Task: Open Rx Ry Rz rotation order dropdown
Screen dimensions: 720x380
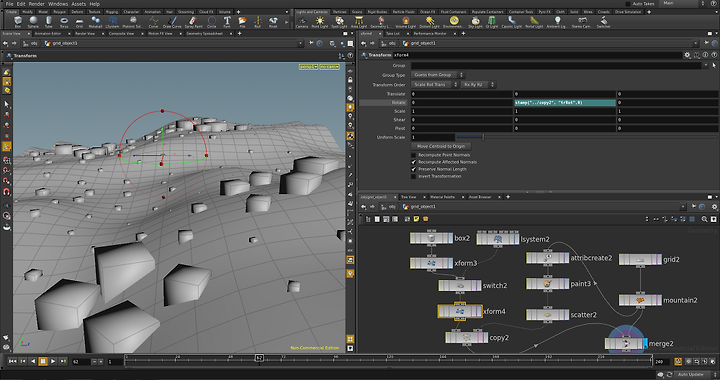Action: tap(478, 84)
